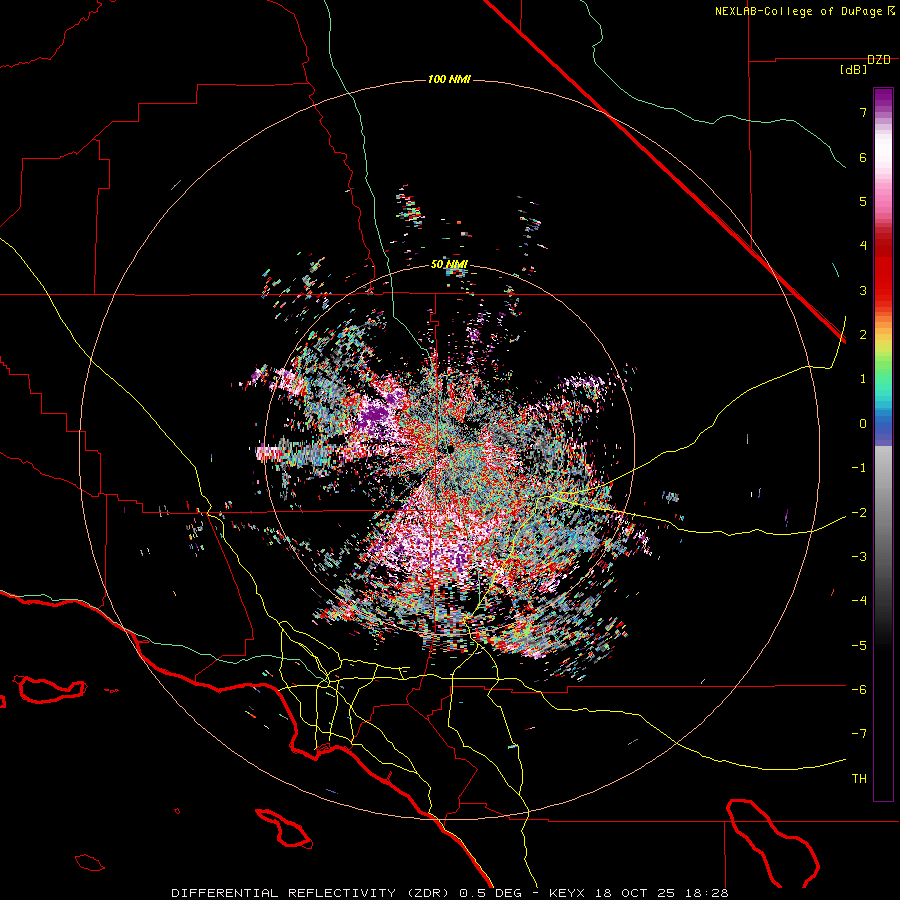
Task: Click the '-5' value on color scale
Action: (859, 645)
